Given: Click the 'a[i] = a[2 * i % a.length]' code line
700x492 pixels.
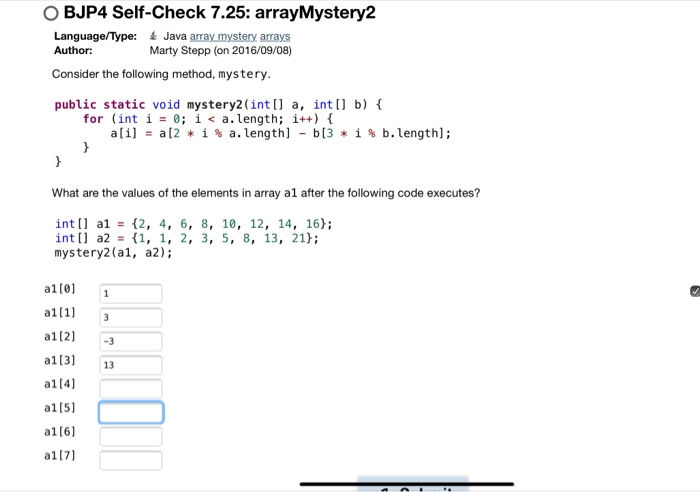Looking at the screenshot, I should point(281,133).
